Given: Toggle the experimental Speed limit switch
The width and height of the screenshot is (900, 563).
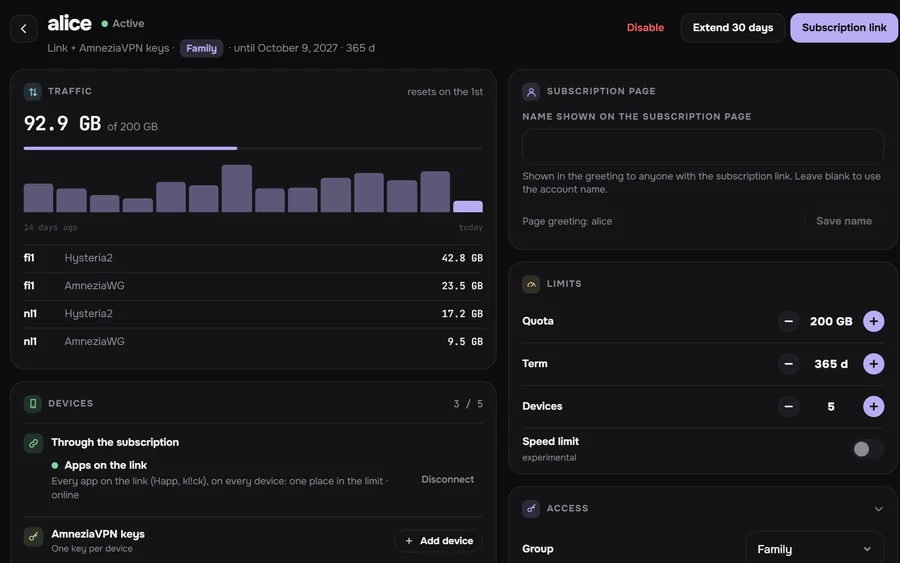Looking at the screenshot, I should [x=867, y=449].
